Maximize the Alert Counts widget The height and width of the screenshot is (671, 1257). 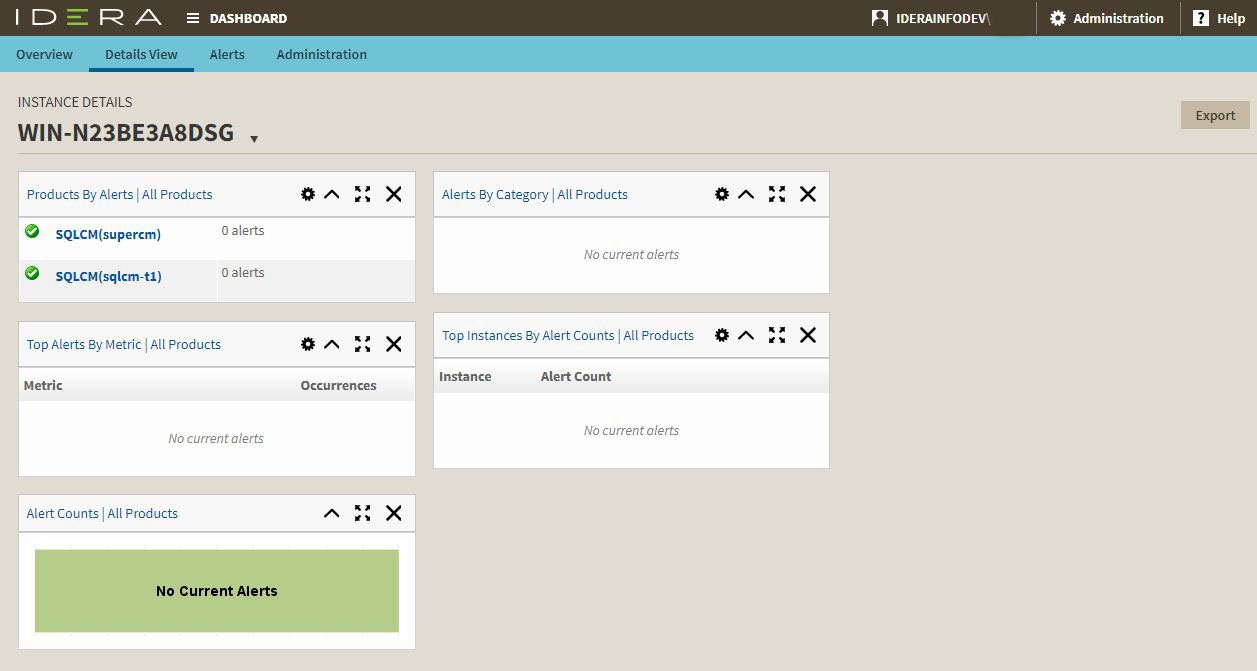tap(363, 513)
